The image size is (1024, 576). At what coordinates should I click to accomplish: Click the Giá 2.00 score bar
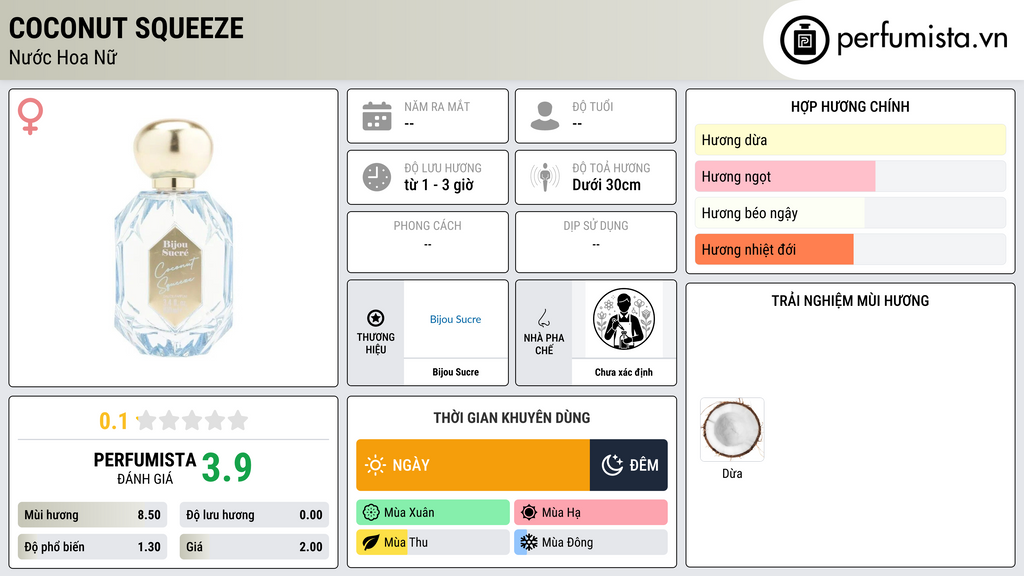(x=254, y=547)
